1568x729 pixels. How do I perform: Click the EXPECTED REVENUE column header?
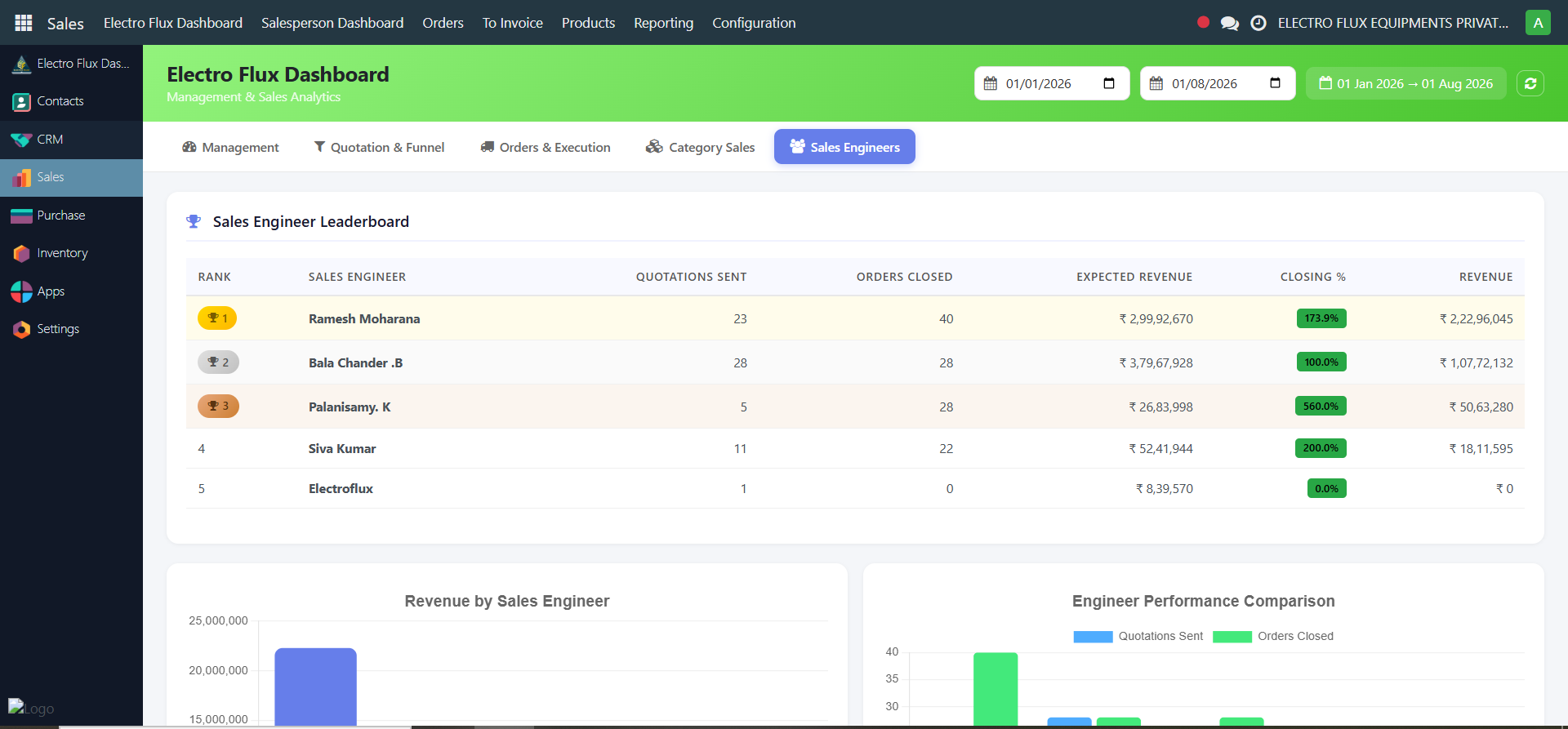pyautogui.click(x=1134, y=277)
